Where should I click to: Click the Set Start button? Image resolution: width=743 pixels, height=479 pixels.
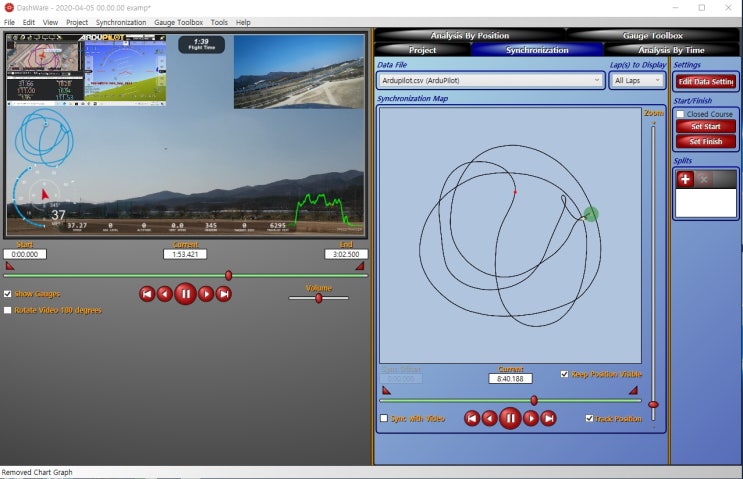[x=706, y=127]
